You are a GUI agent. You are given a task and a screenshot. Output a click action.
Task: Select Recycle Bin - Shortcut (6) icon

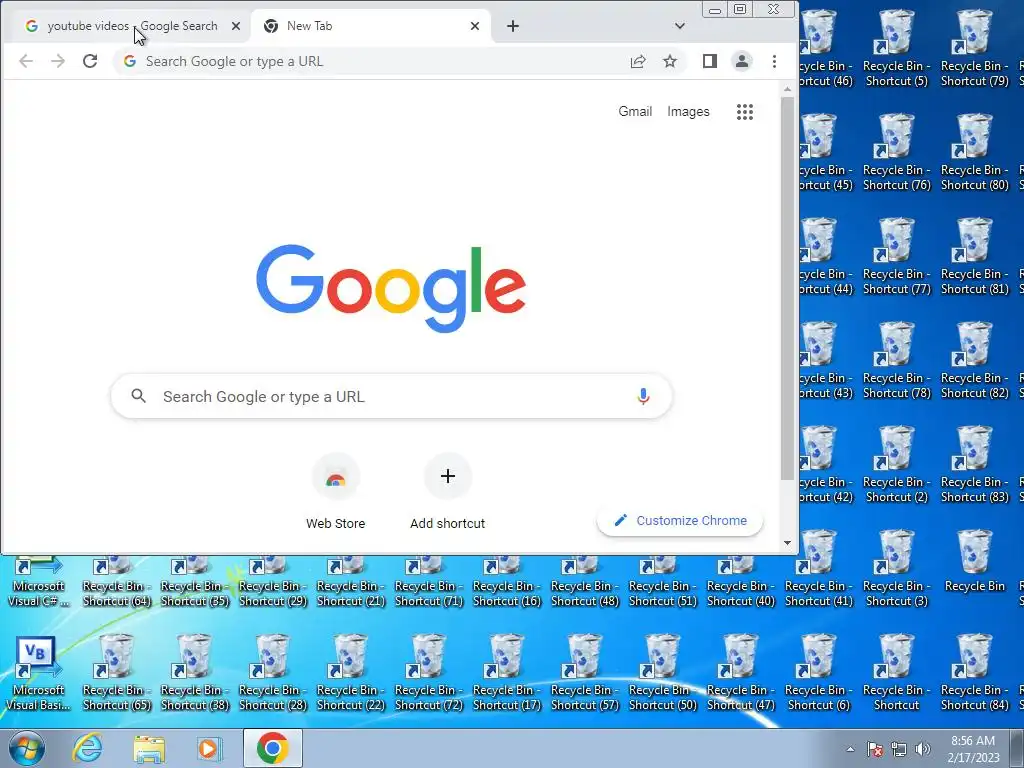tap(819, 673)
